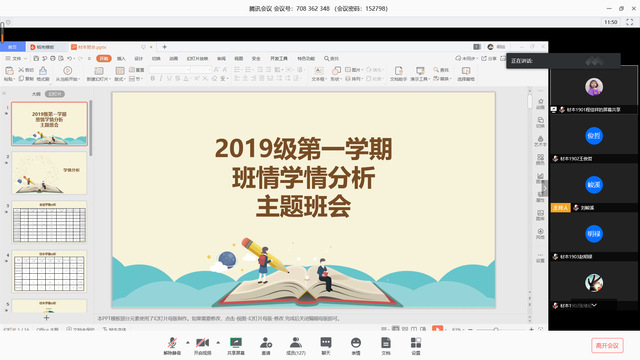
Task: Adjust the slide zoom slider
Action: 496,329
